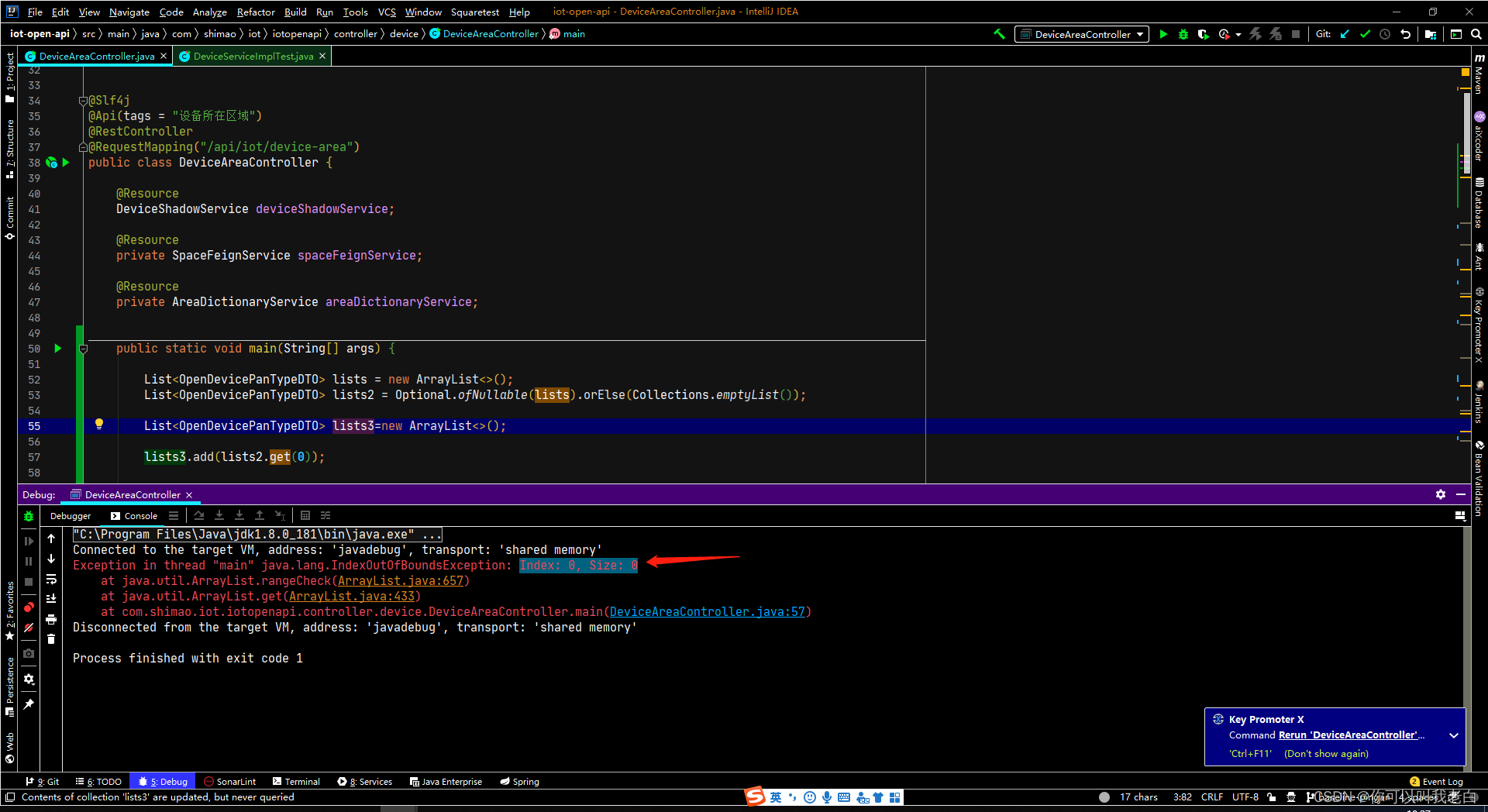The height and width of the screenshot is (812, 1488).
Task: Open the Terminal tool window
Action: tap(296, 782)
